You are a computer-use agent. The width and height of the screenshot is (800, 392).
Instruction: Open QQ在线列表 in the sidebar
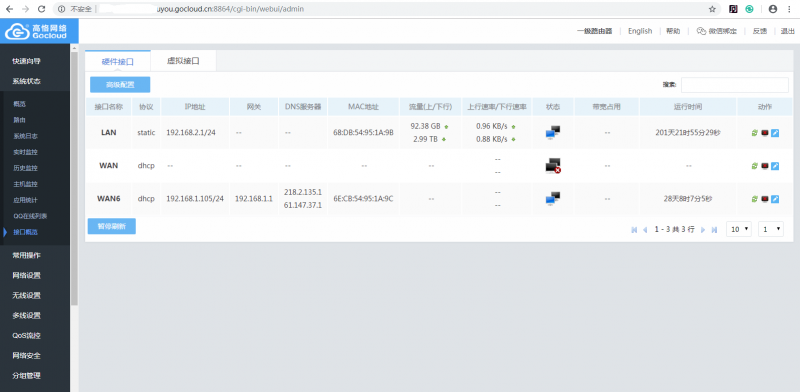pyautogui.click(x=30, y=216)
